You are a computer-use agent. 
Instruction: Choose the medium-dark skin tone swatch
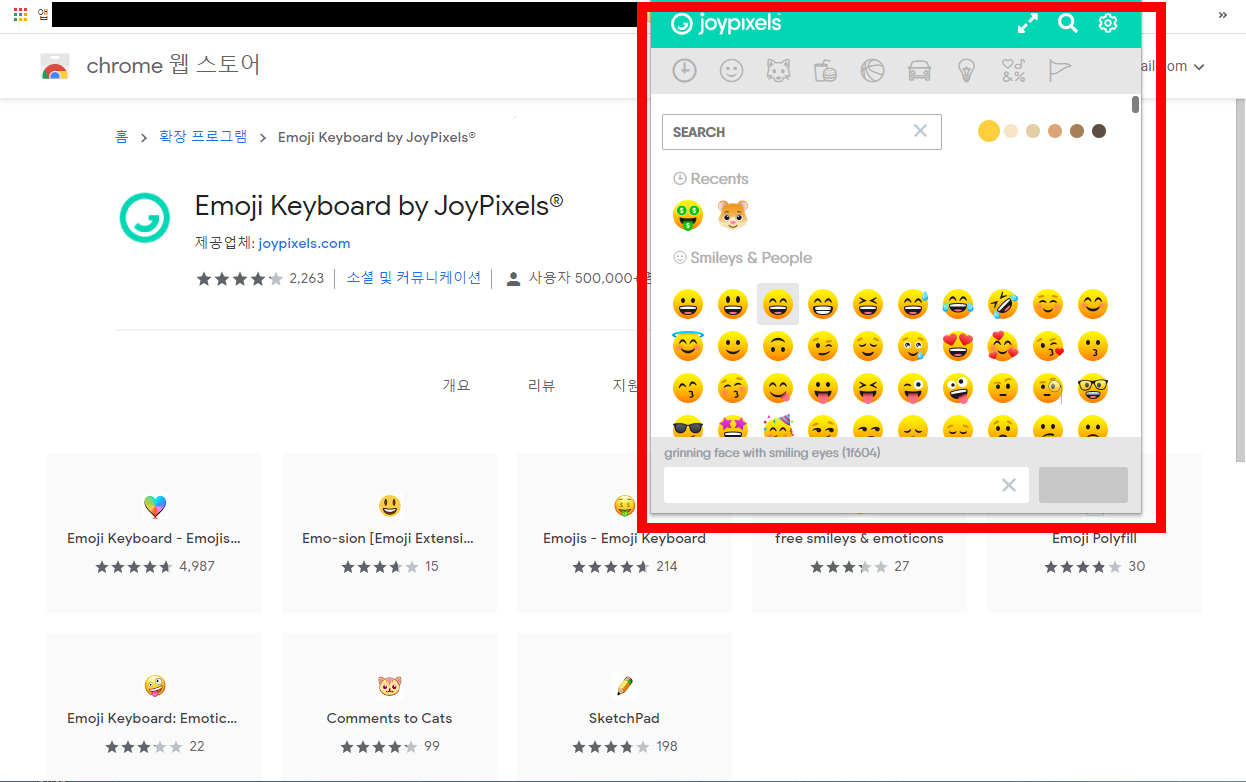click(1077, 131)
